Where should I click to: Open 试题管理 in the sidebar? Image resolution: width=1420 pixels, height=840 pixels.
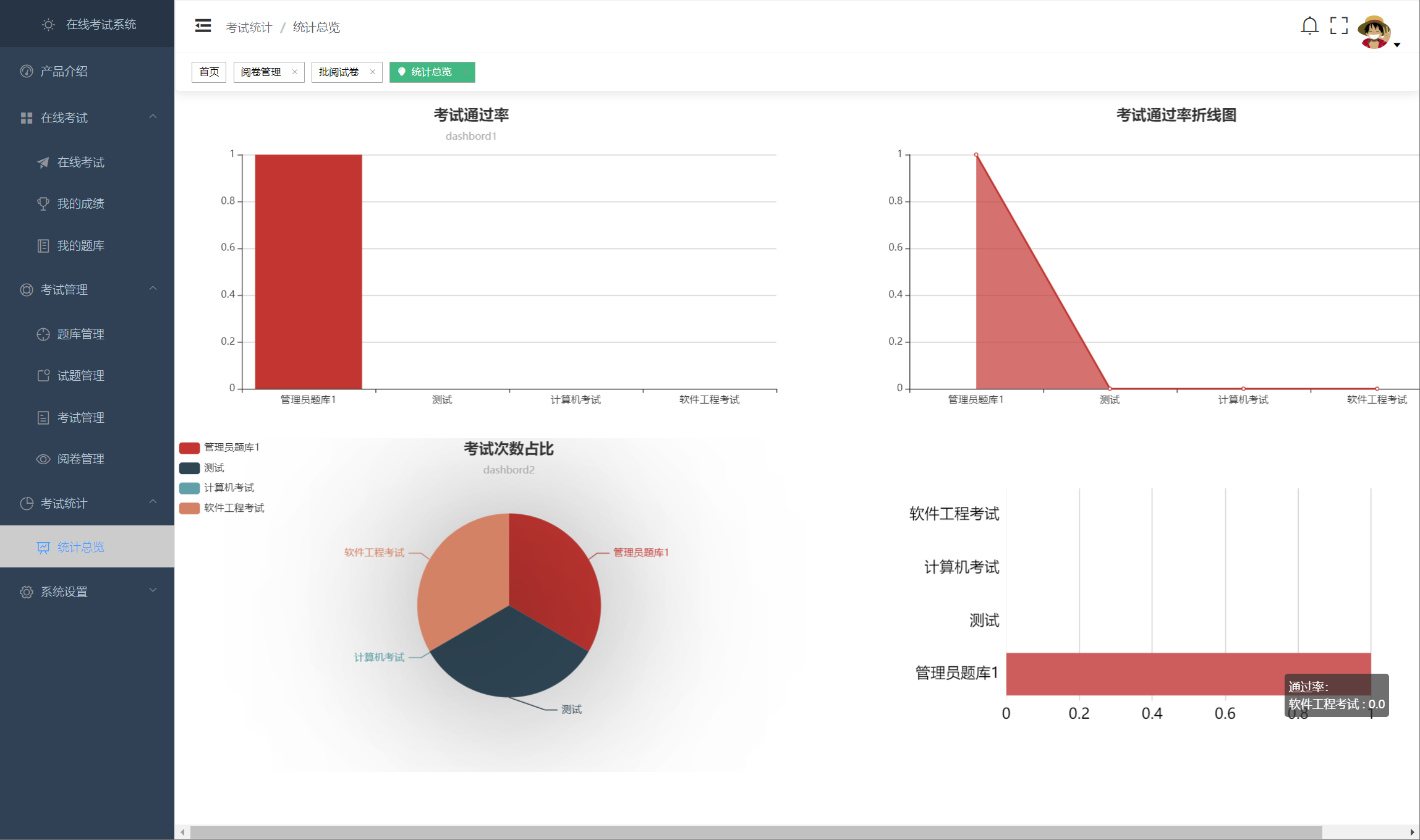pyautogui.click(x=80, y=376)
